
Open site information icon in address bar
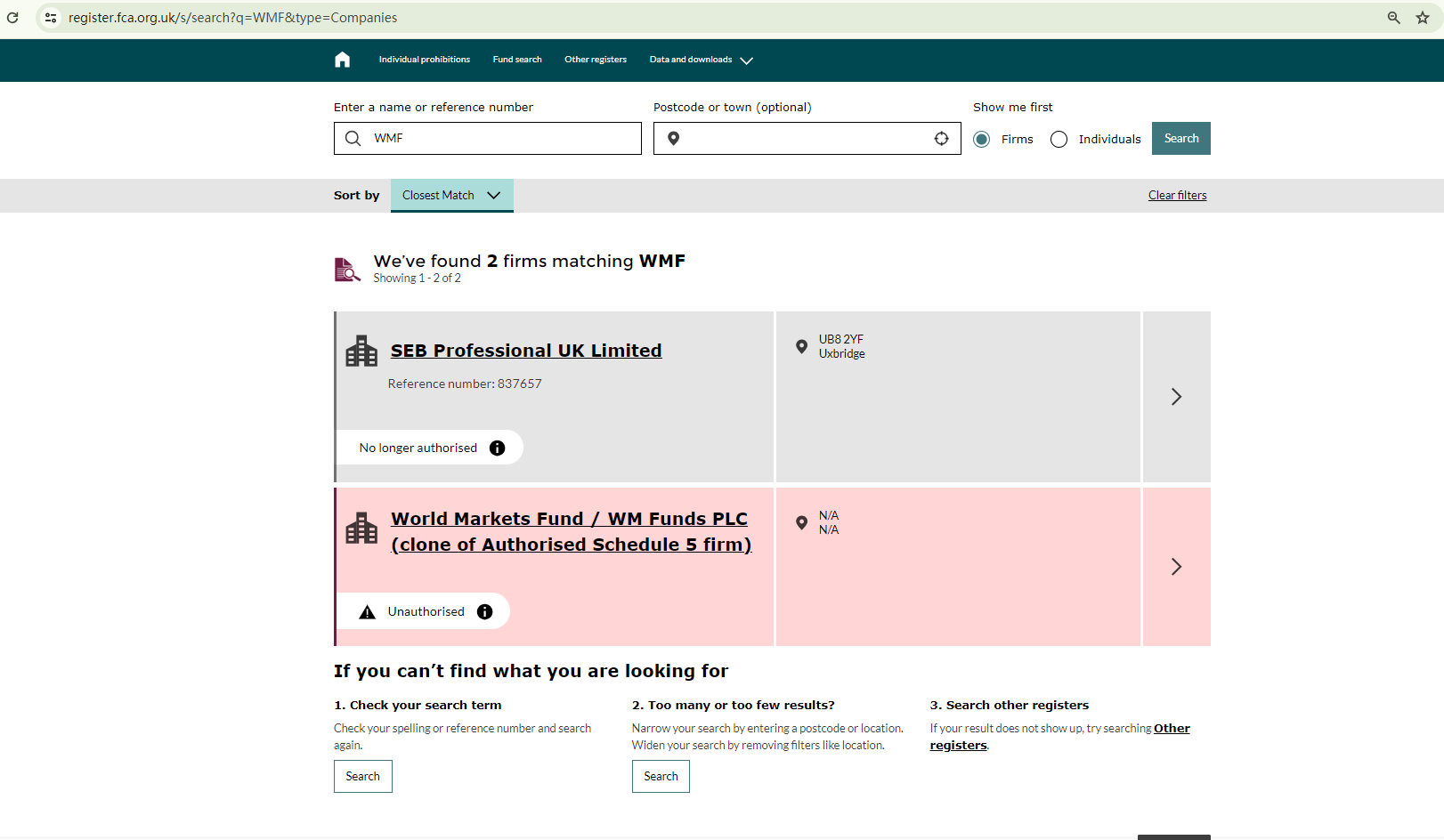51,18
